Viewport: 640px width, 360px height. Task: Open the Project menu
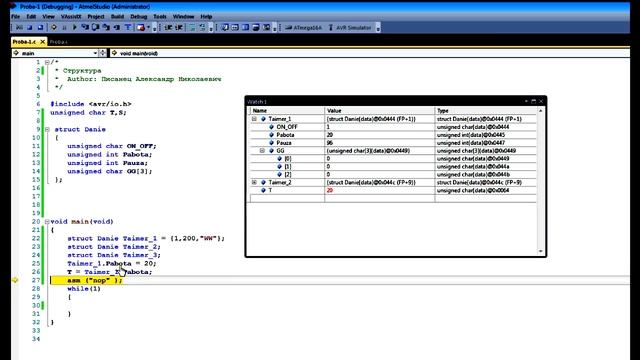coord(96,17)
